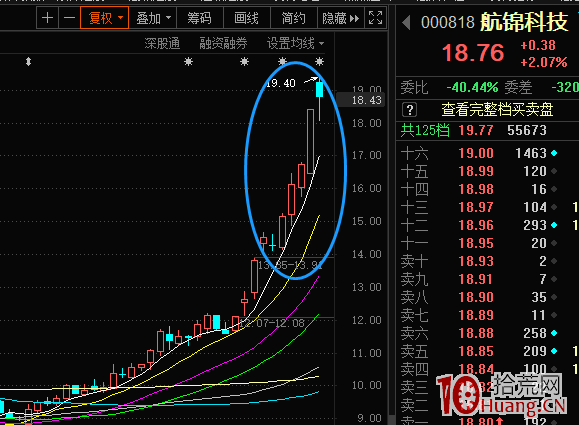579x425 pixels.
Task: Click the 筹码 toolbar button
Action: (199, 18)
